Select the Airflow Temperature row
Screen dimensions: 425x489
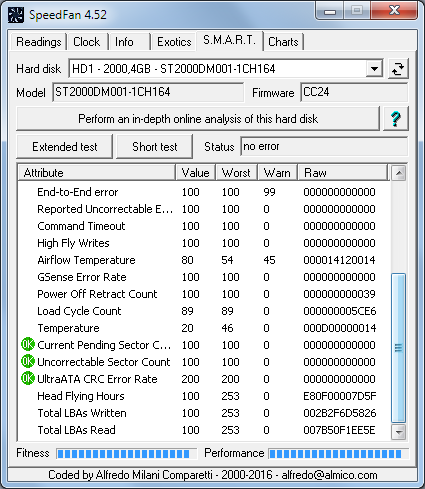click(203, 260)
